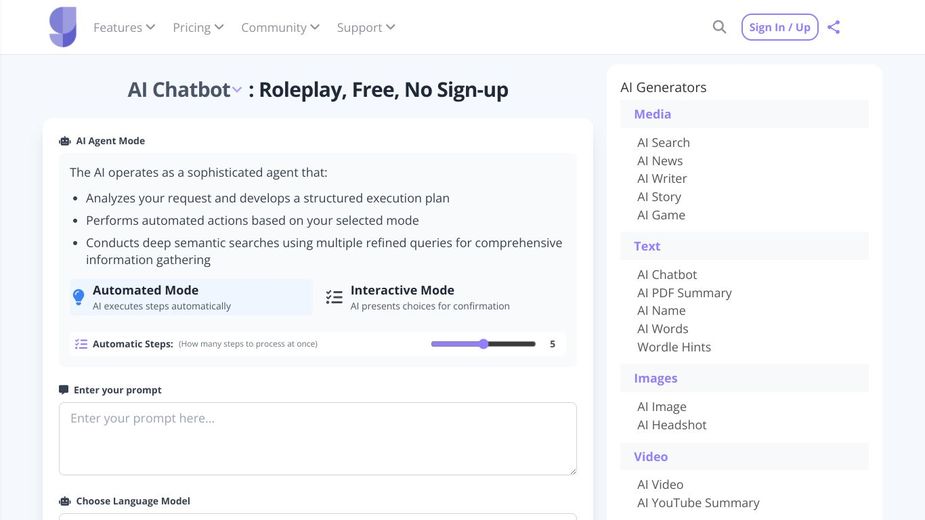Expand the Features menu
The image size is (925, 520).
click(x=124, y=28)
